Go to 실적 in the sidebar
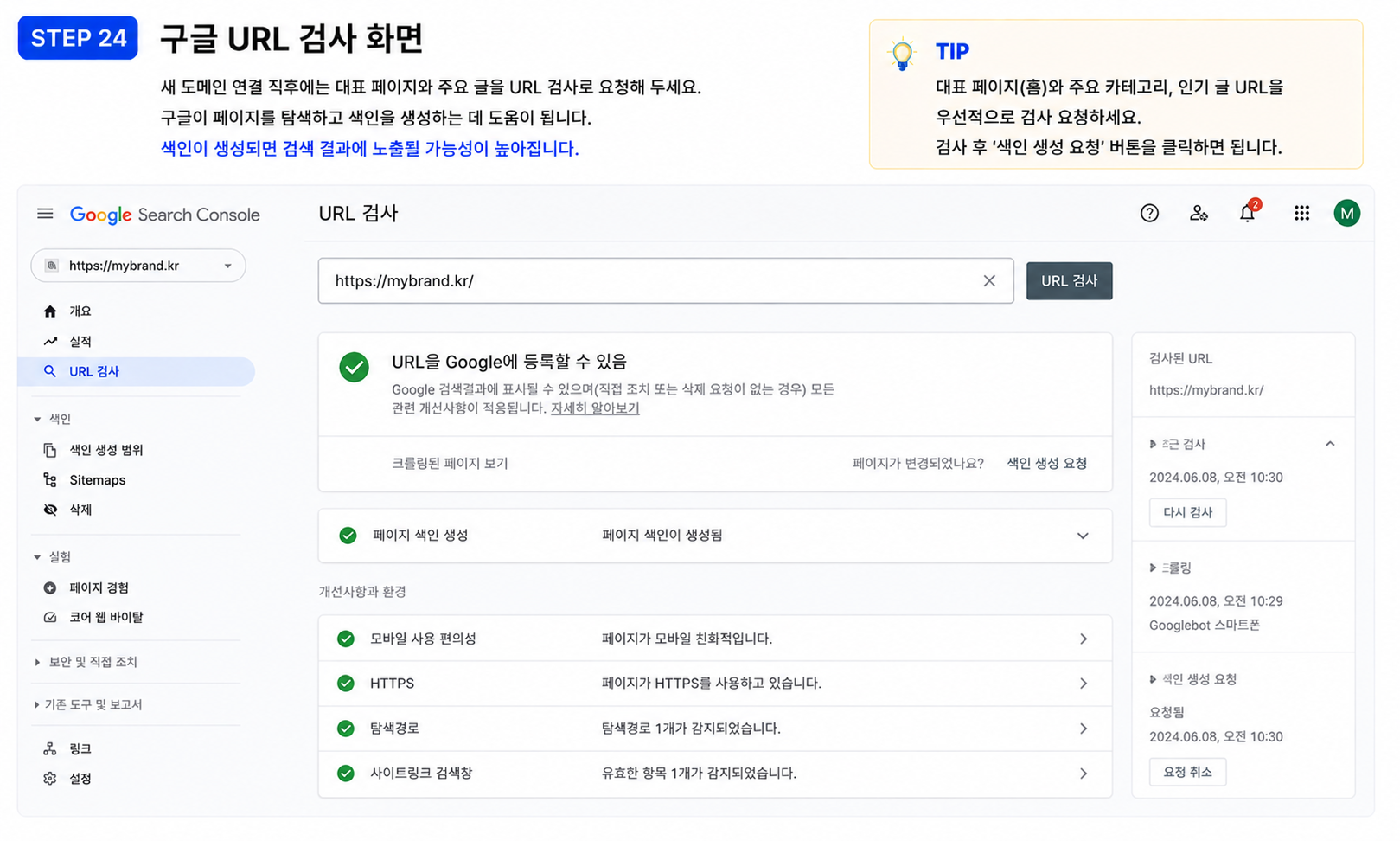This screenshot has width=1400, height=841. point(80,342)
